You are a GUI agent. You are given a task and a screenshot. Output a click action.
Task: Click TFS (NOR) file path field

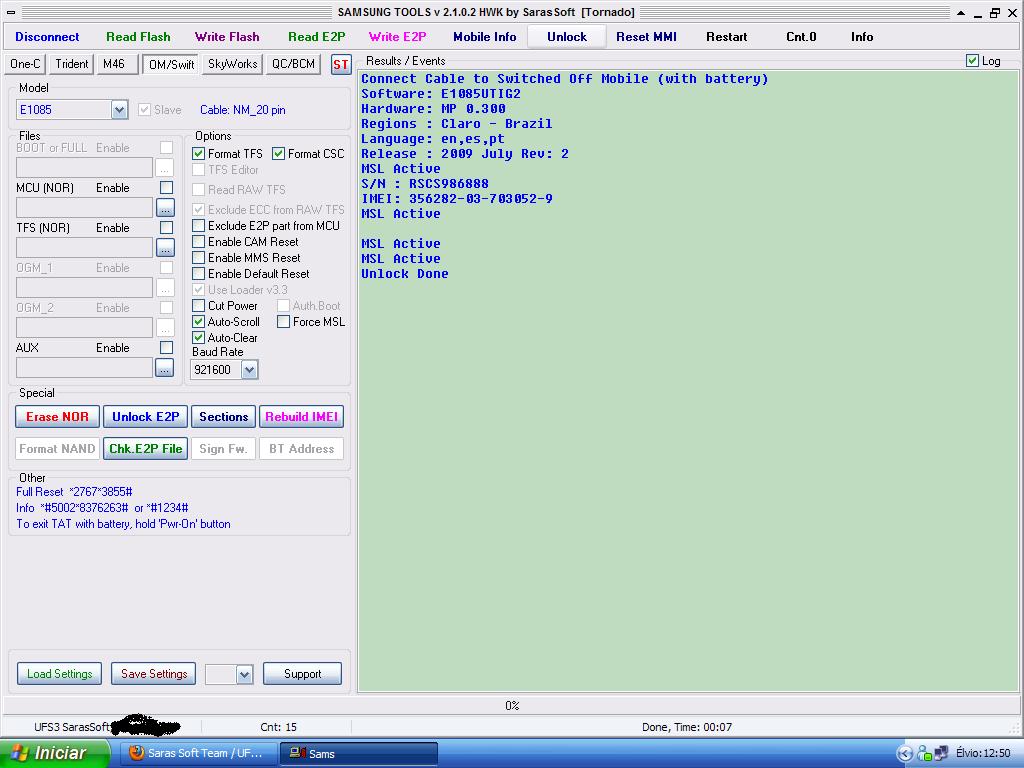[84, 248]
